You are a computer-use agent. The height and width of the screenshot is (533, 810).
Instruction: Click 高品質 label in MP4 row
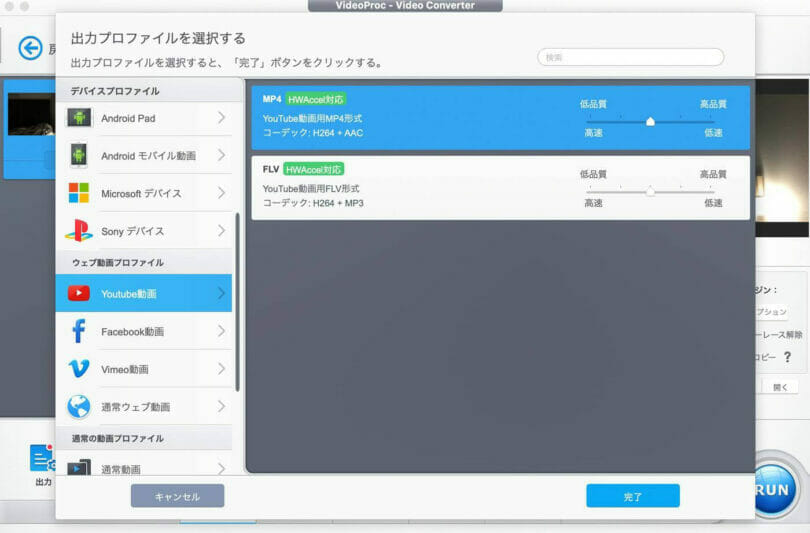click(713, 104)
